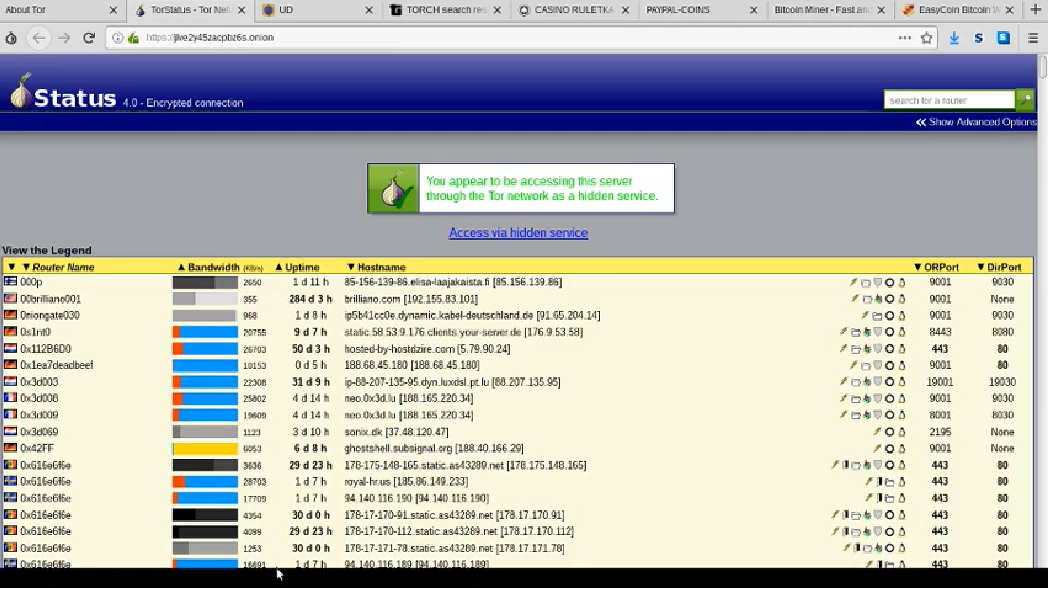This screenshot has width=1051, height=590.
Task: Open router 000p details
Action: point(31,282)
